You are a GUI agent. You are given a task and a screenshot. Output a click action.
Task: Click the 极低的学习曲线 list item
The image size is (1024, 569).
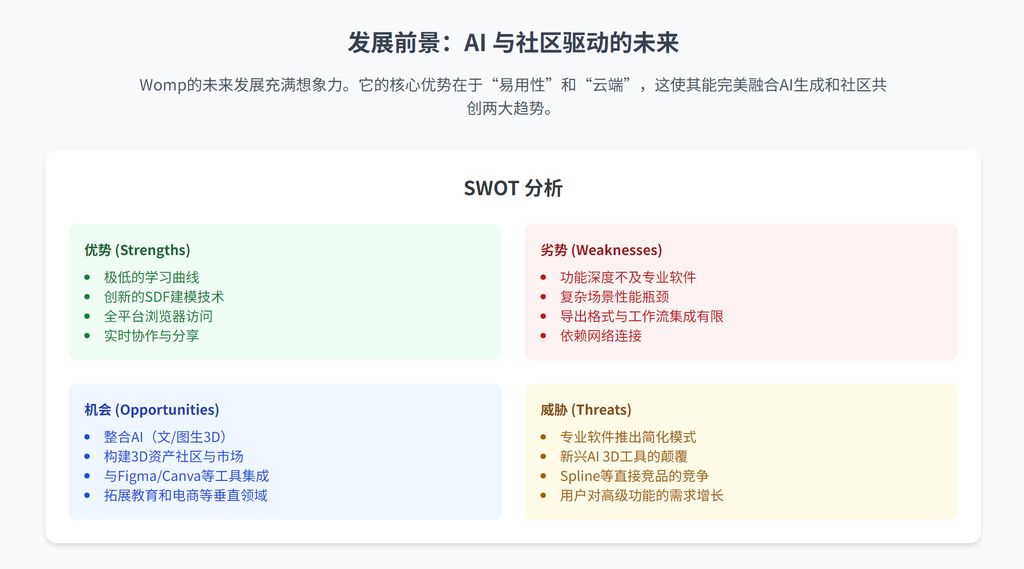[151, 277]
